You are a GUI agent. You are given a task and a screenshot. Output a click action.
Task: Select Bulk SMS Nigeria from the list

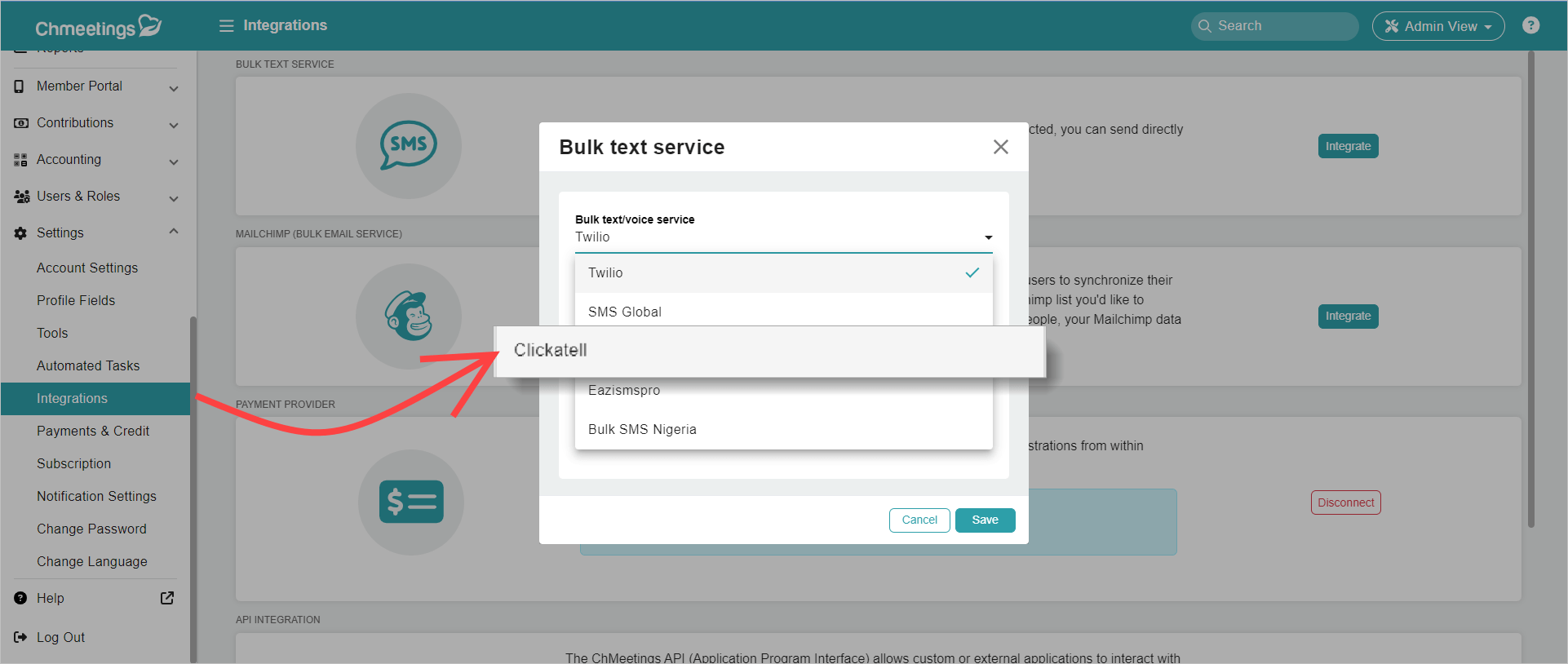pyautogui.click(x=784, y=430)
